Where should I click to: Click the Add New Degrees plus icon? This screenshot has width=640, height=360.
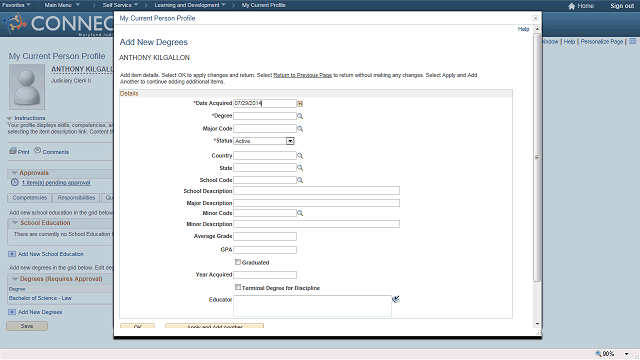coord(12,312)
